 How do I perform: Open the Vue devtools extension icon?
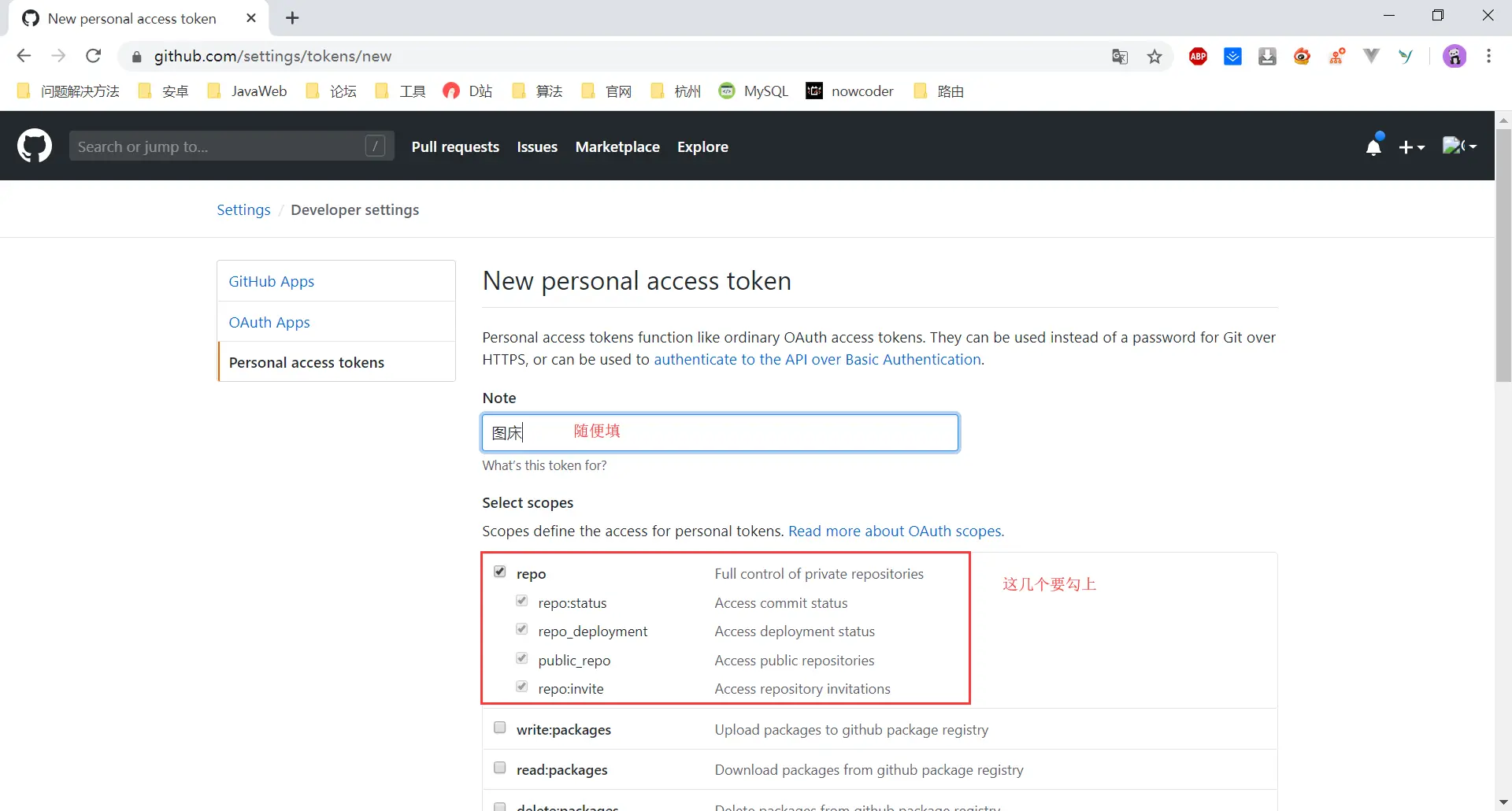point(1371,56)
